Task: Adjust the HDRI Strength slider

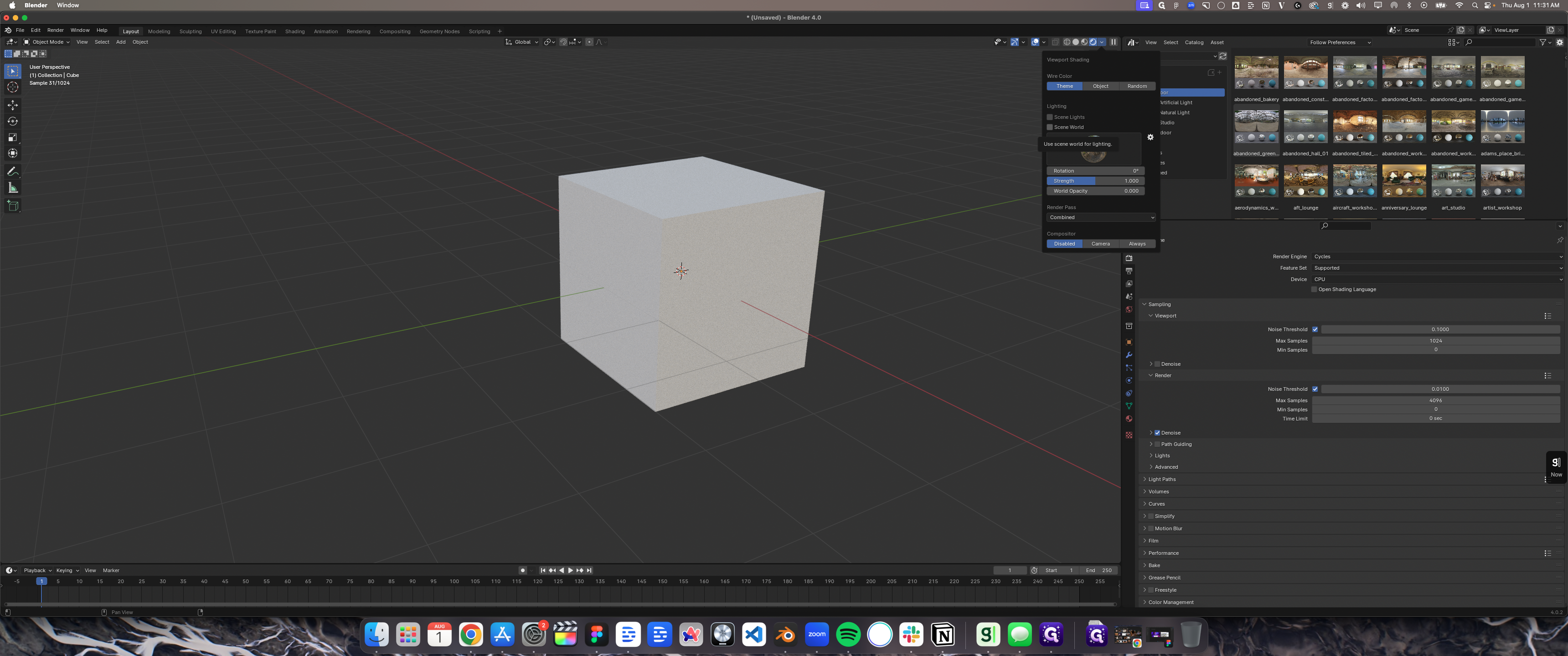Action: tap(1096, 181)
